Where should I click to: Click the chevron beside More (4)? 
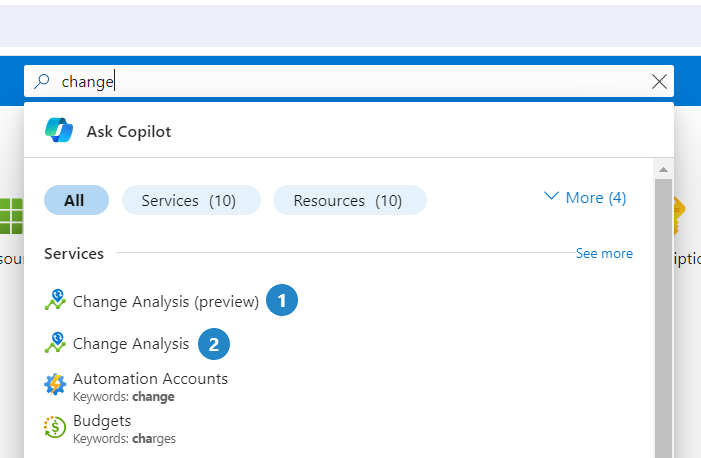click(551, 196)
